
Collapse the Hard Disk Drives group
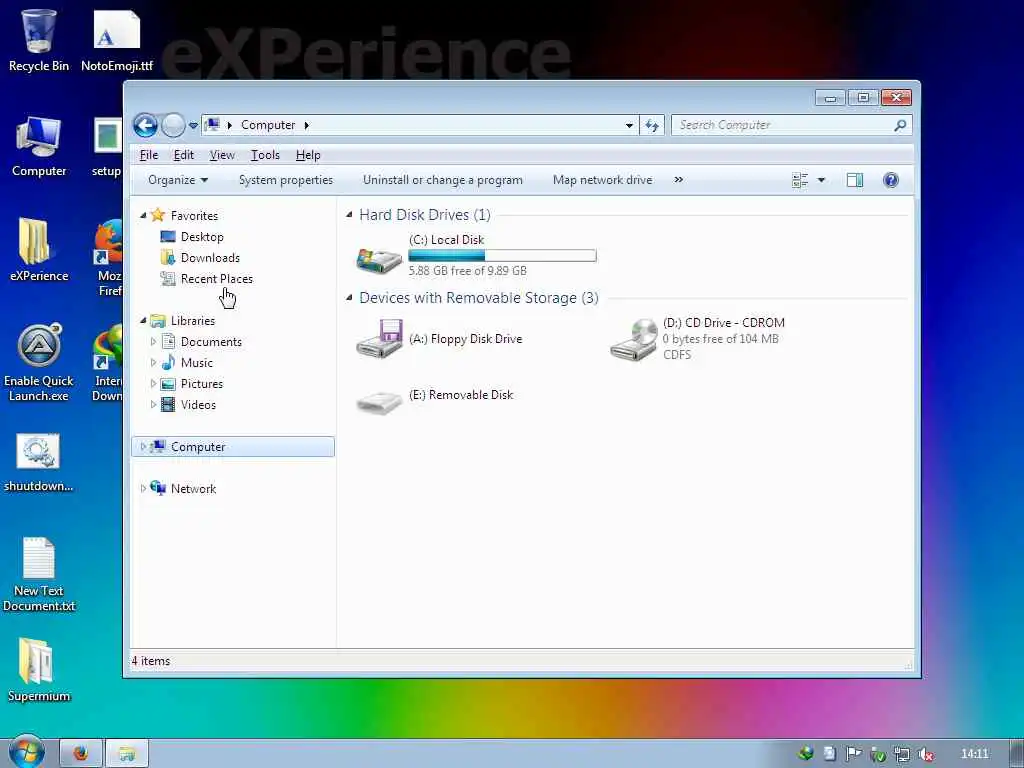pos(349,214)
